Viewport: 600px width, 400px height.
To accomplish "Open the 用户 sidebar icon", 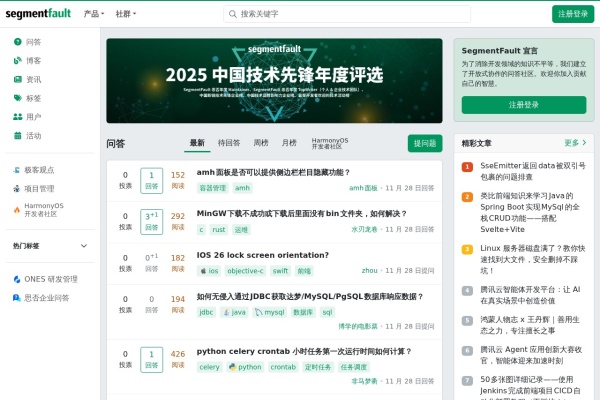I will (18, 117).
